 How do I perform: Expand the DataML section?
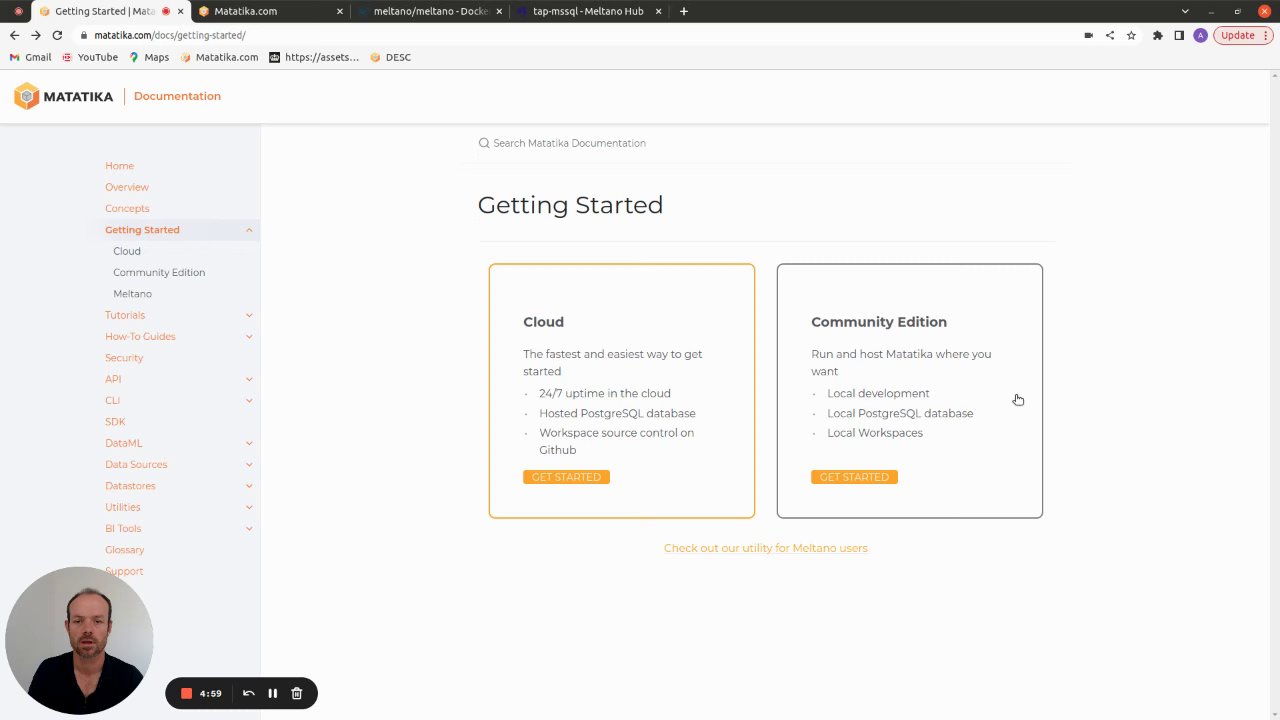(x=249, y=443)
